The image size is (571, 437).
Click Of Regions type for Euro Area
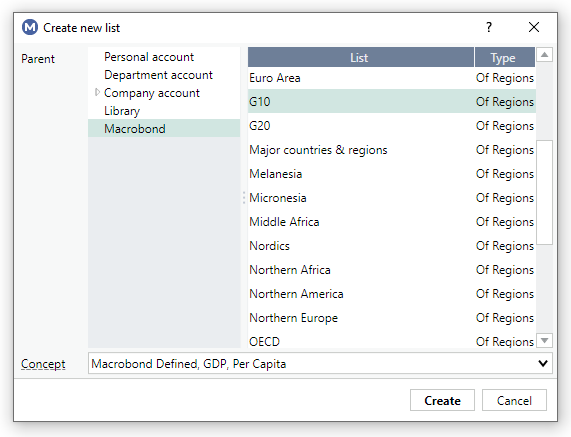[x=505, y=78]
